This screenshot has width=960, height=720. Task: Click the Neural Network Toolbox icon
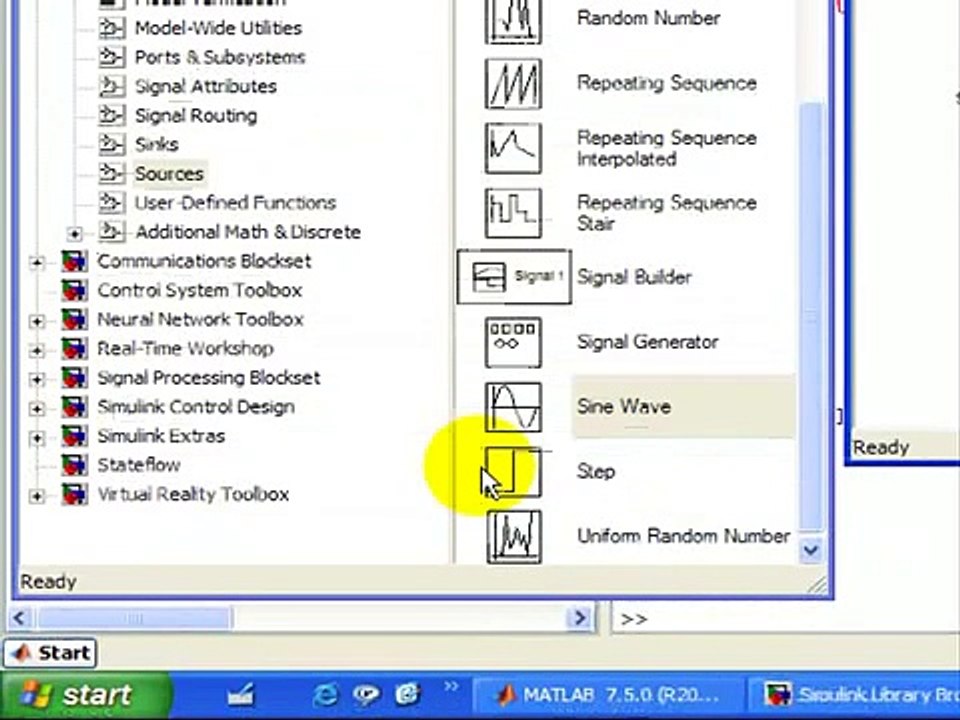tap(74, 320)
